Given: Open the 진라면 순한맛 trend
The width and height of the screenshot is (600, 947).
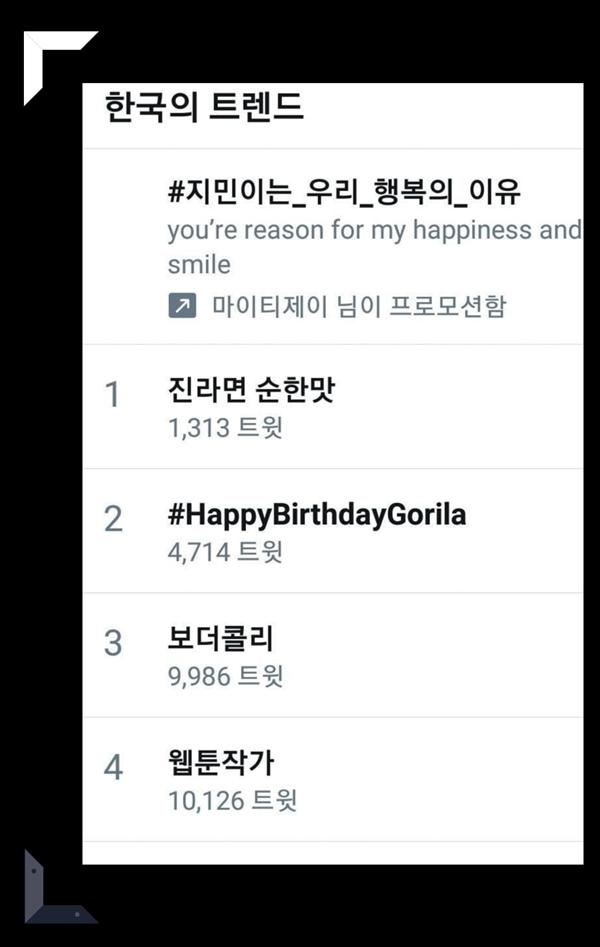Looking at the screenshot, I should click(x=250, y=389).
